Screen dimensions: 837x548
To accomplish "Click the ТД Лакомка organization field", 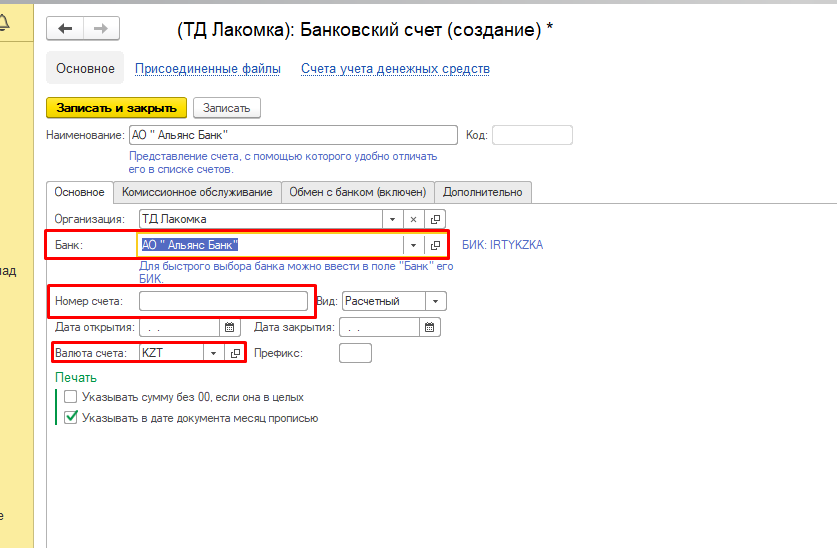I will 260,219.
